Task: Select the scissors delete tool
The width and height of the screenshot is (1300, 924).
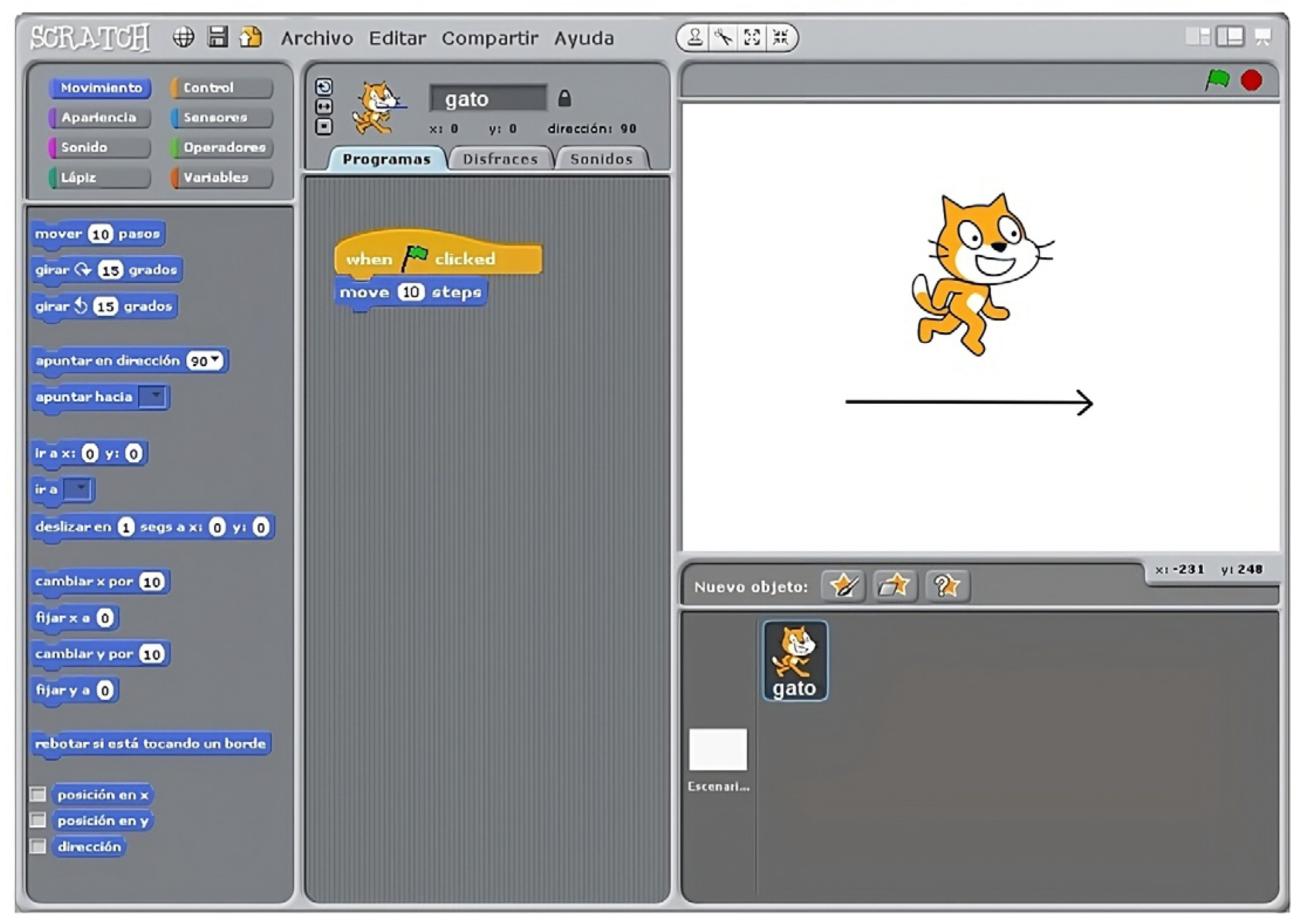Action: coord(724,38)
